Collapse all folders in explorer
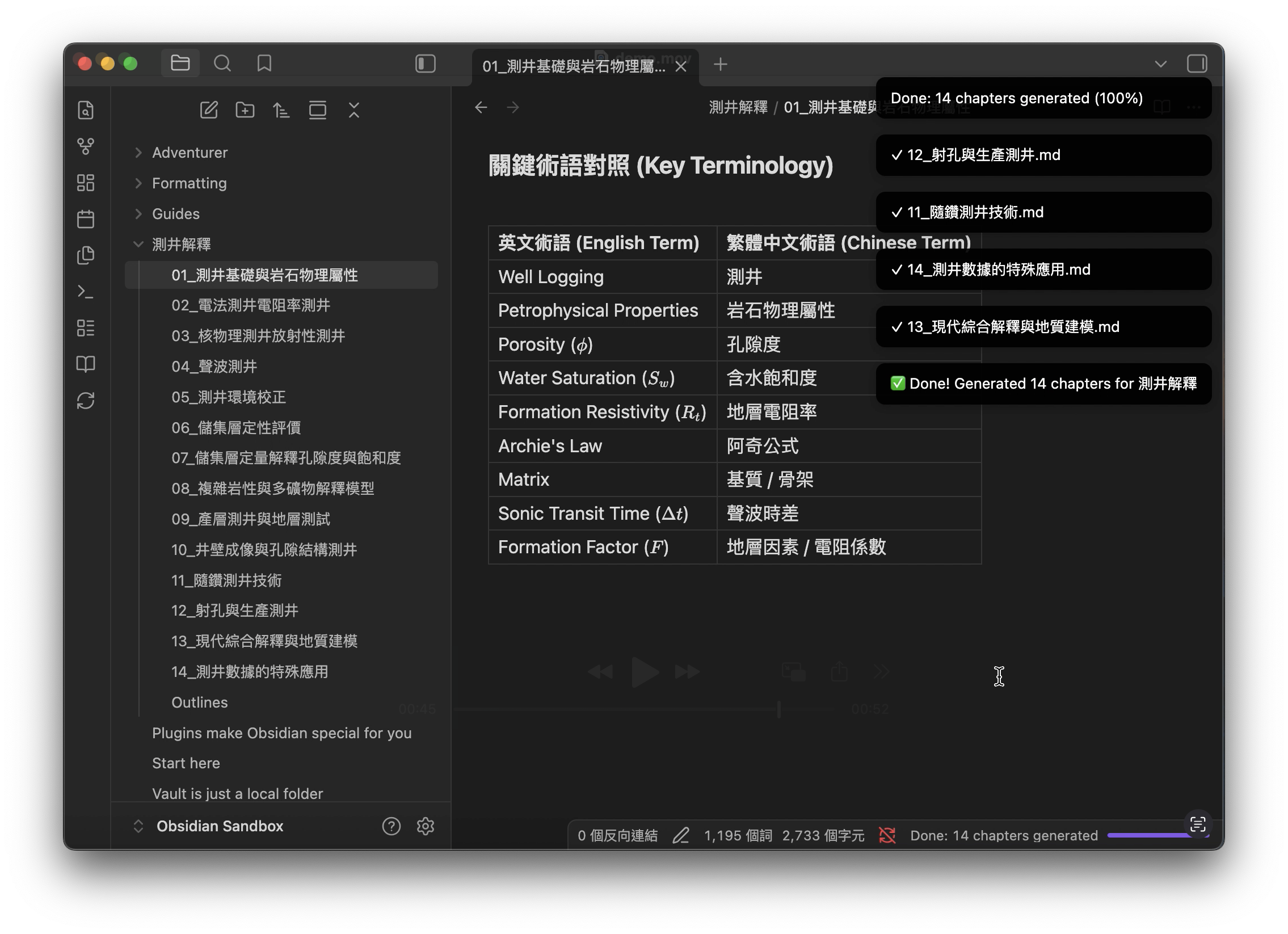This screenshot has width=1288, height=934. pyautogui.click(x=354, y=110)
